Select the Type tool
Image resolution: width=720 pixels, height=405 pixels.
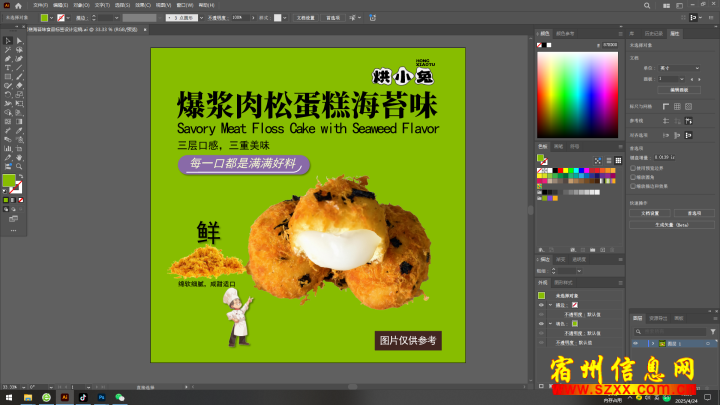pos(7,67)
